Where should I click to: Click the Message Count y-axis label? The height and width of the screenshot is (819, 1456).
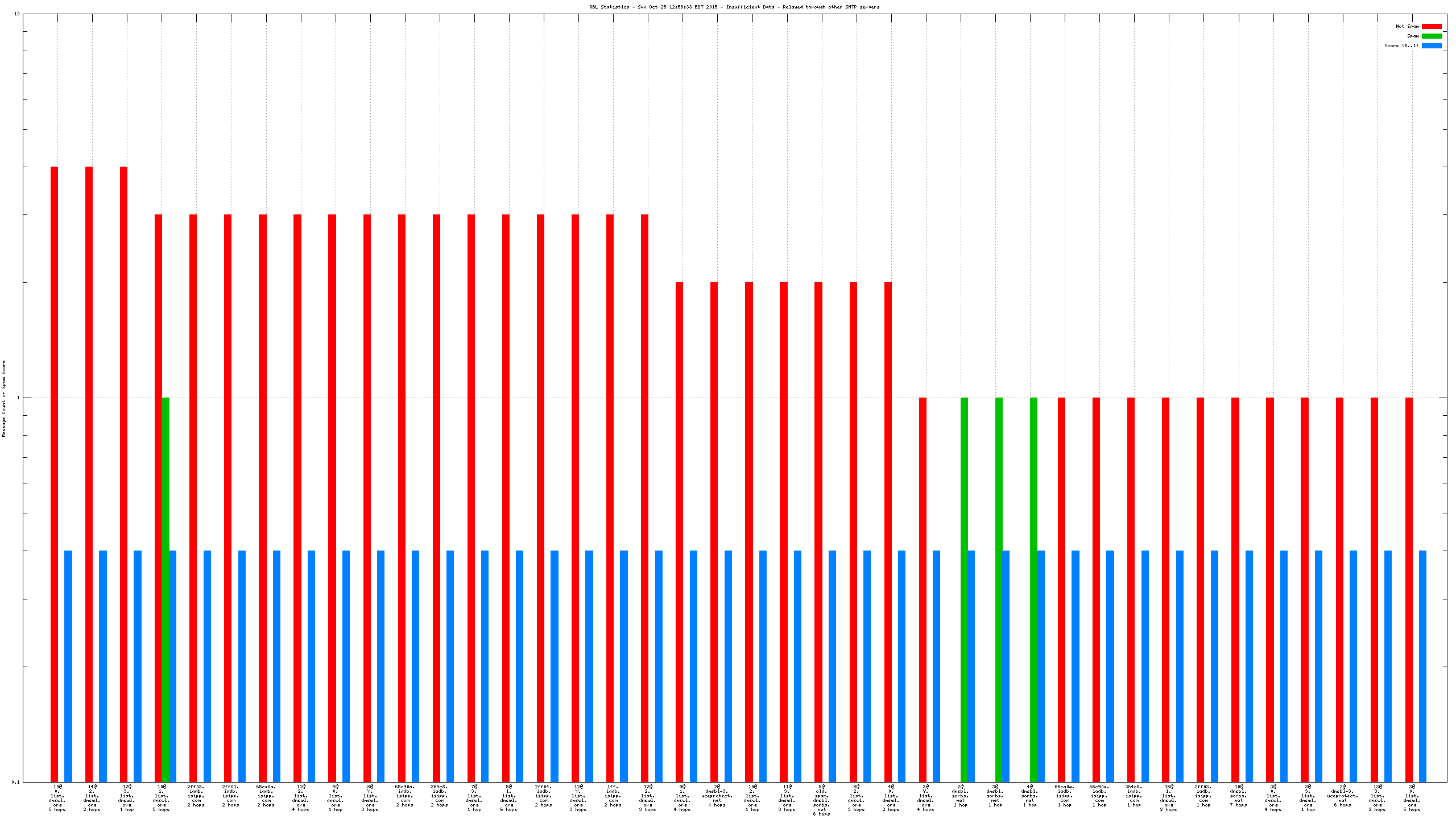pos(3,398)
